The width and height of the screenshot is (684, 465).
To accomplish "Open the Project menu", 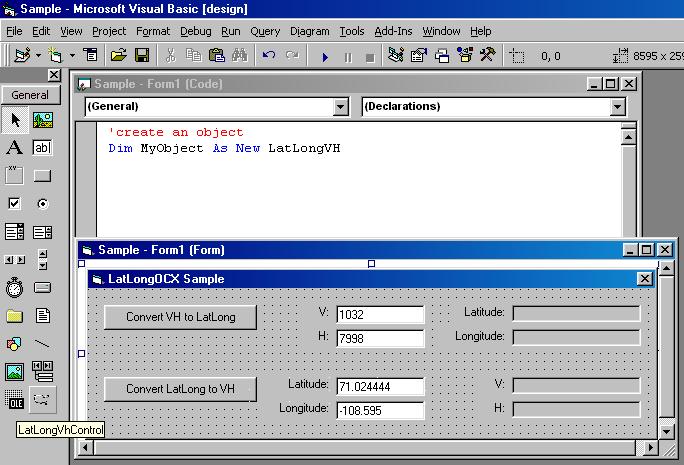I will click(109, 31).
